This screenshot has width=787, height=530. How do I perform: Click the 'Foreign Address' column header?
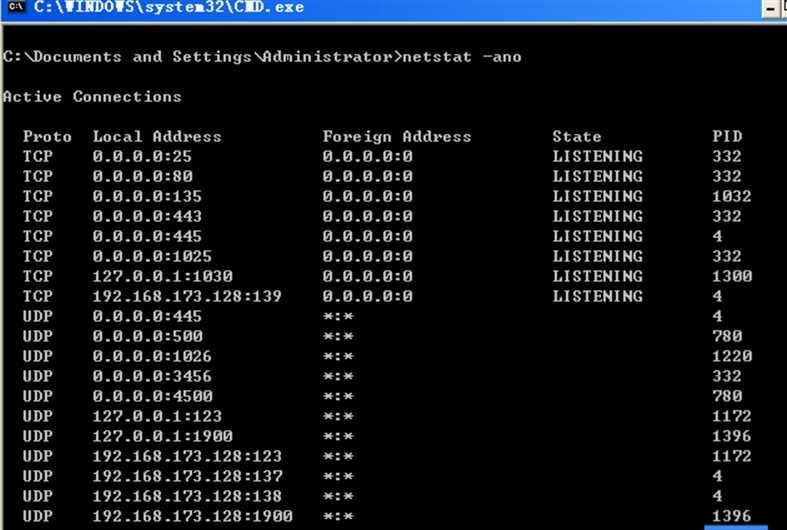pos(397,137)
